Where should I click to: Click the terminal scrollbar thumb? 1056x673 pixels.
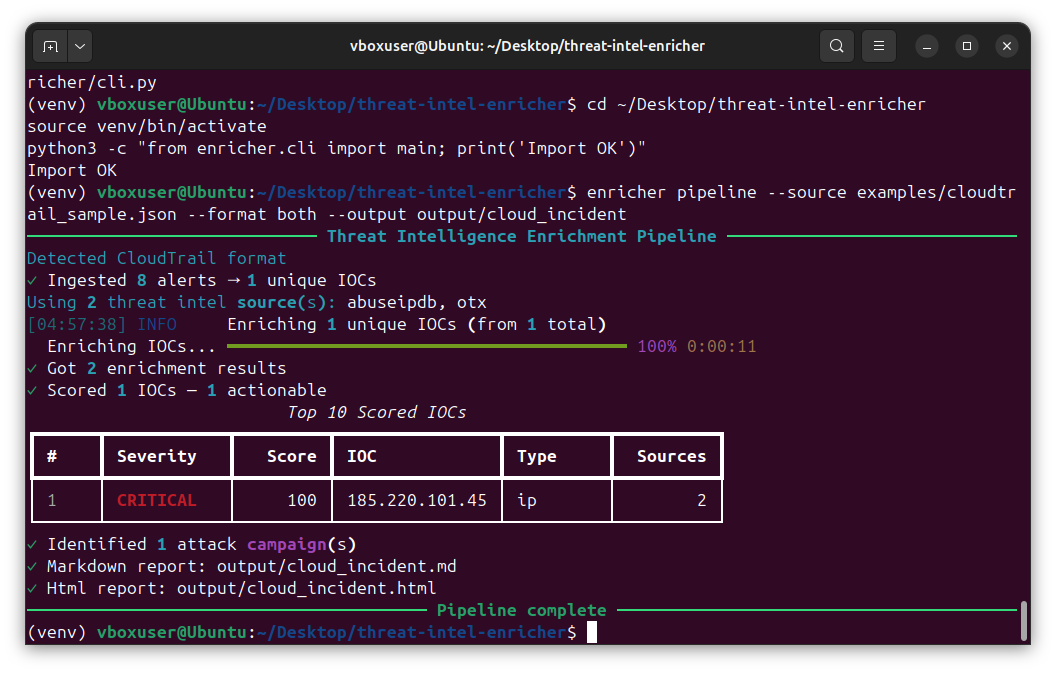click(1024, 622)
